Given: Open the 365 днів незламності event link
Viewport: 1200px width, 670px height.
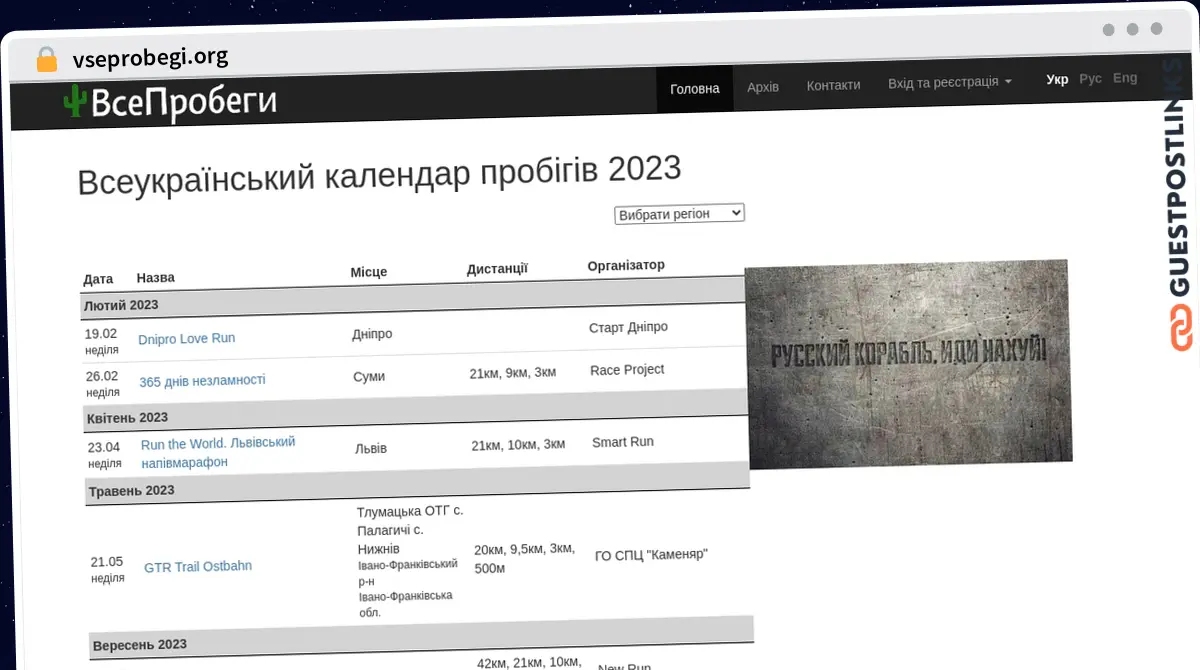Looking at the screenshot, I should coord(202,380).
